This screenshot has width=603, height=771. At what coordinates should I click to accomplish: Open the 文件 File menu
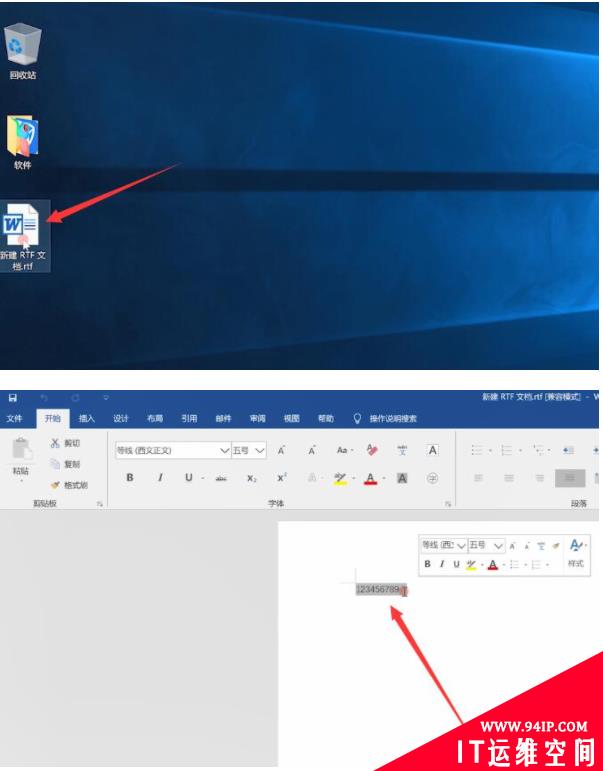point(14,418)
